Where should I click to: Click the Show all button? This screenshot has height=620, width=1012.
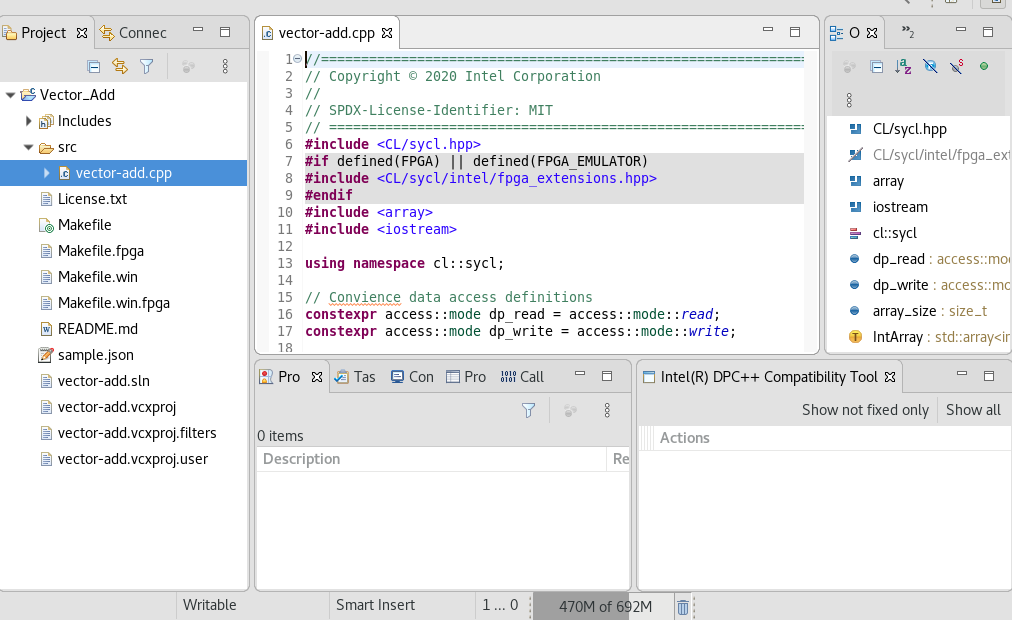[973, 410]
